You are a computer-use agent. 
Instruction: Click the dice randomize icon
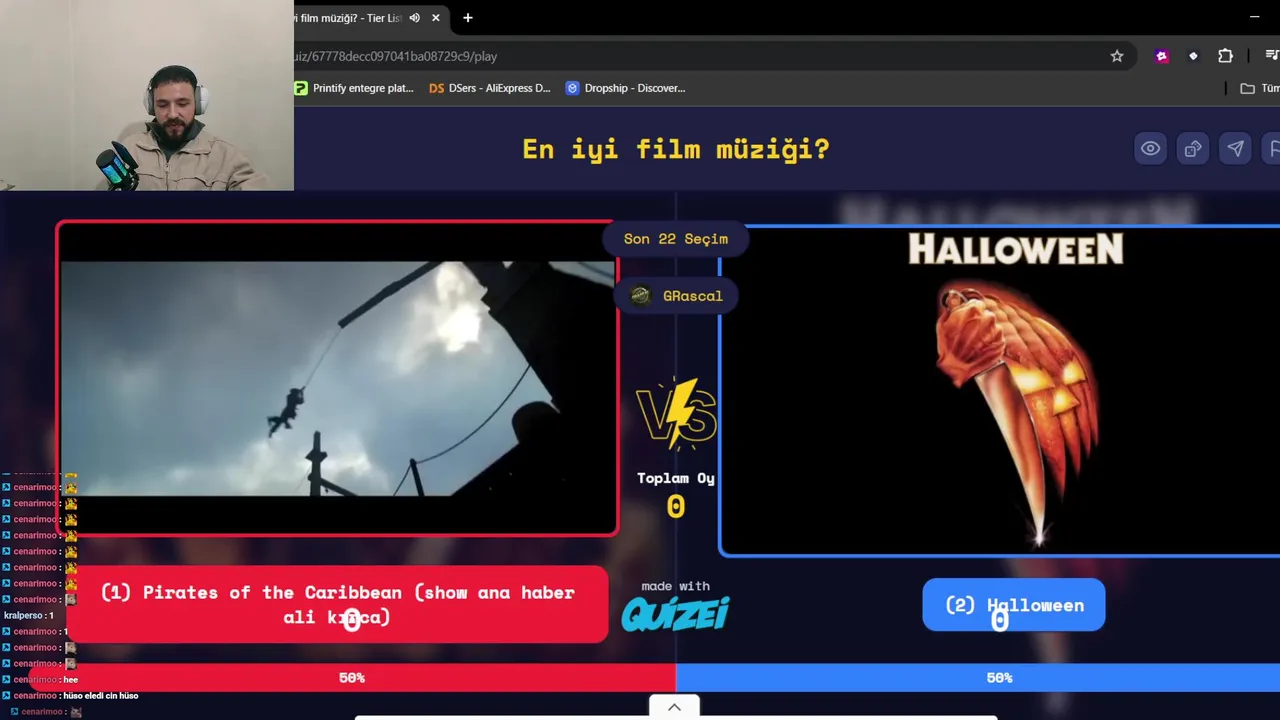point(1193,149)
